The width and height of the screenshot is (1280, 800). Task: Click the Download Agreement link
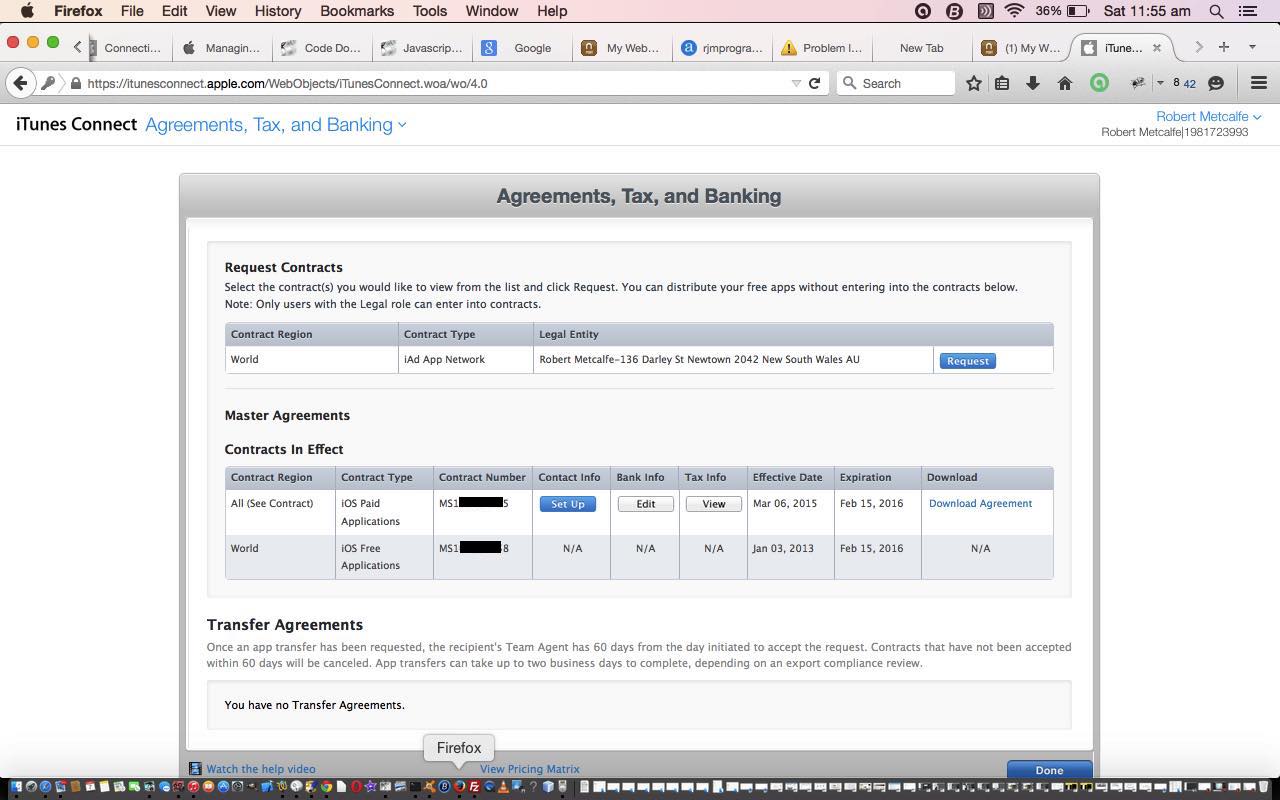click(x=980, y=503)
